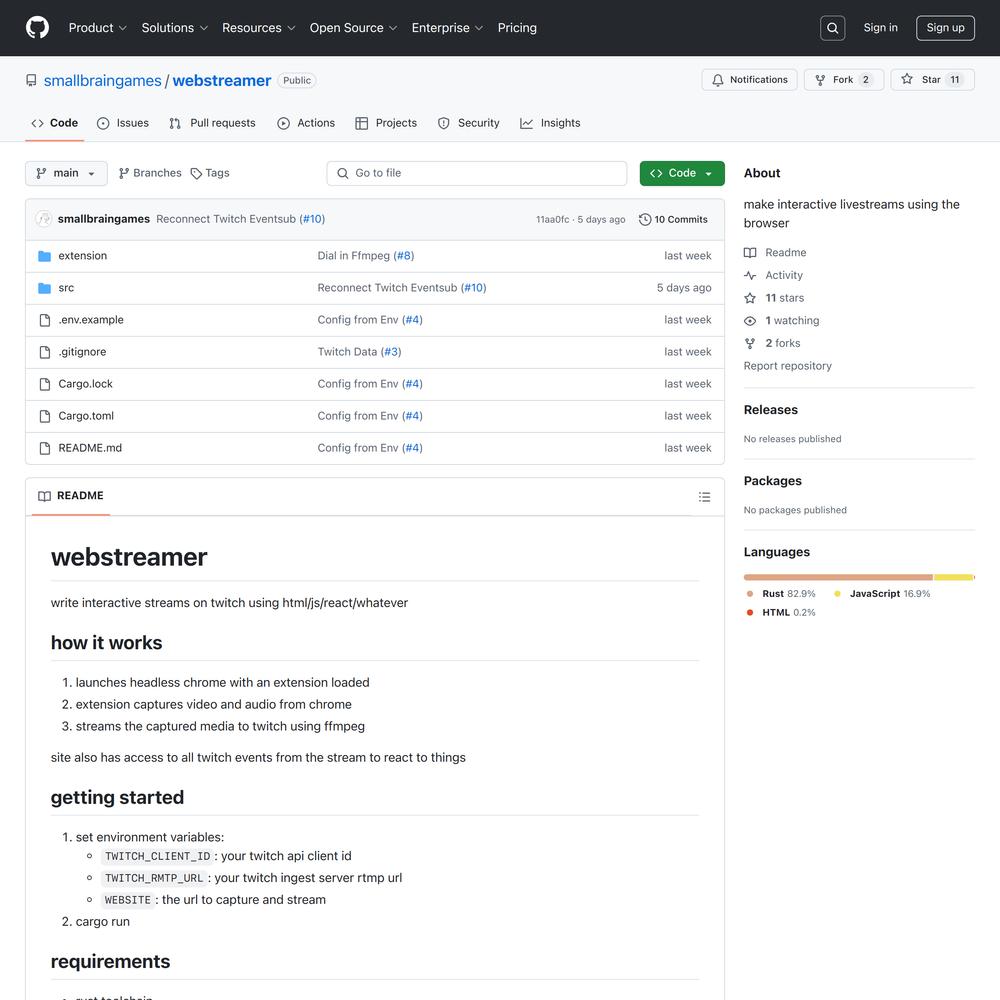Expand the main branch dropdown
Viewport: 1000px width, 1000px height.
click(66, 173)
